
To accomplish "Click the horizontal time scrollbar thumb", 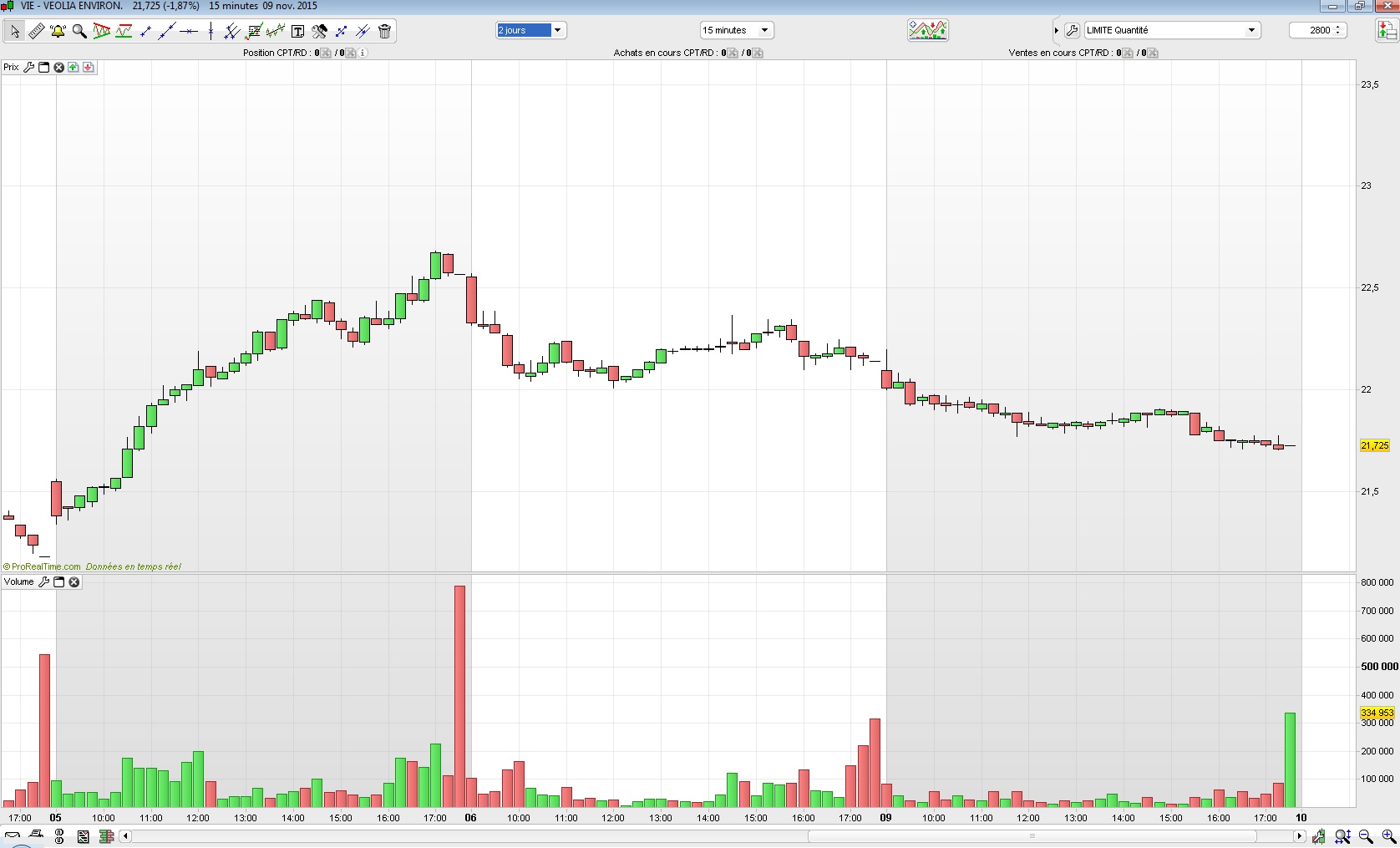I will pyautogui.click(x=1032, y=836).
